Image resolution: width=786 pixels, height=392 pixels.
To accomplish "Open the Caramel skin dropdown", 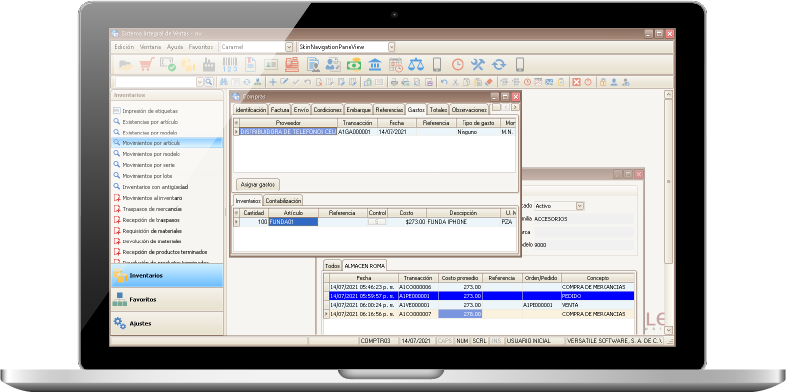I will pyautogui.click(x=289, y=47).
